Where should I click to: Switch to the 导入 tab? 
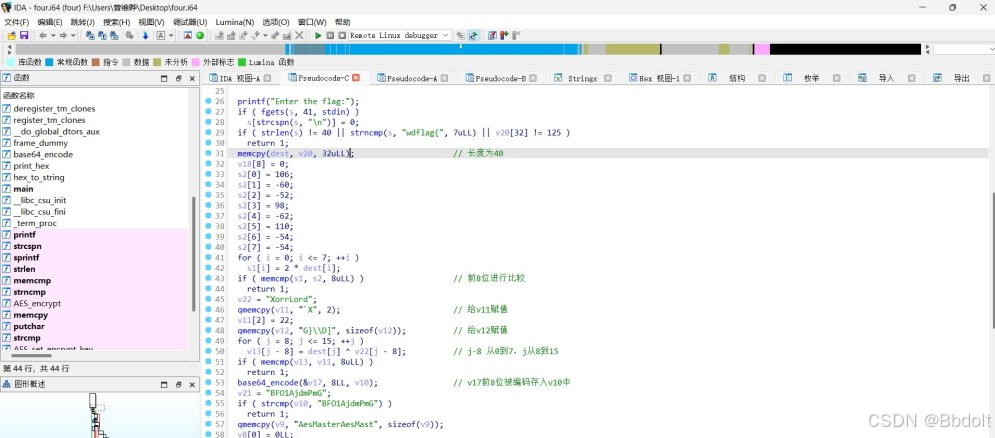[x=886, y=78]
